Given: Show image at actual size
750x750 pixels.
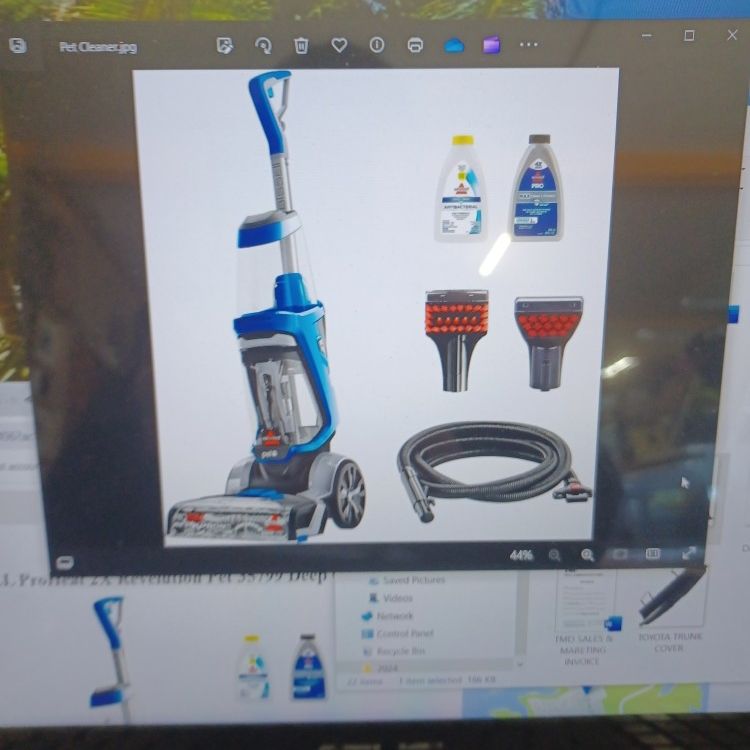Looking at the screenshot, I should tap(653, 553).
